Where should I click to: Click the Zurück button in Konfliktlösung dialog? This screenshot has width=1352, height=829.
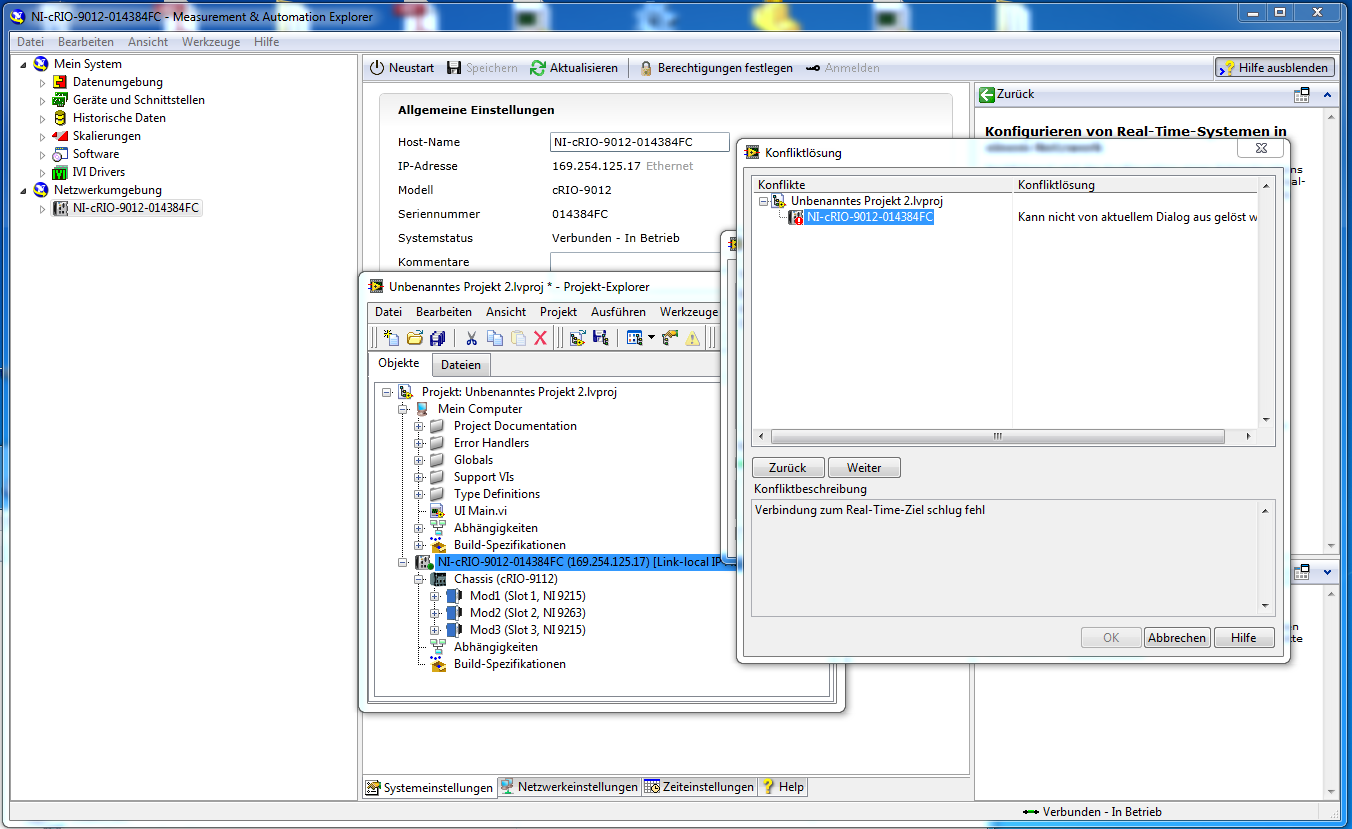(787, 468)
